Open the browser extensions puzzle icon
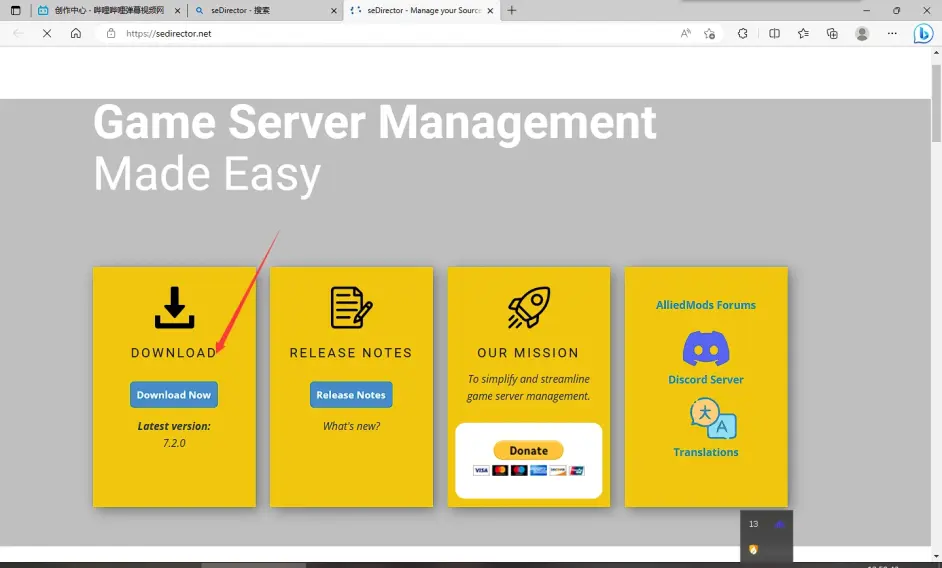The width and height of the screenshot is (942, 568). [743, 33]
